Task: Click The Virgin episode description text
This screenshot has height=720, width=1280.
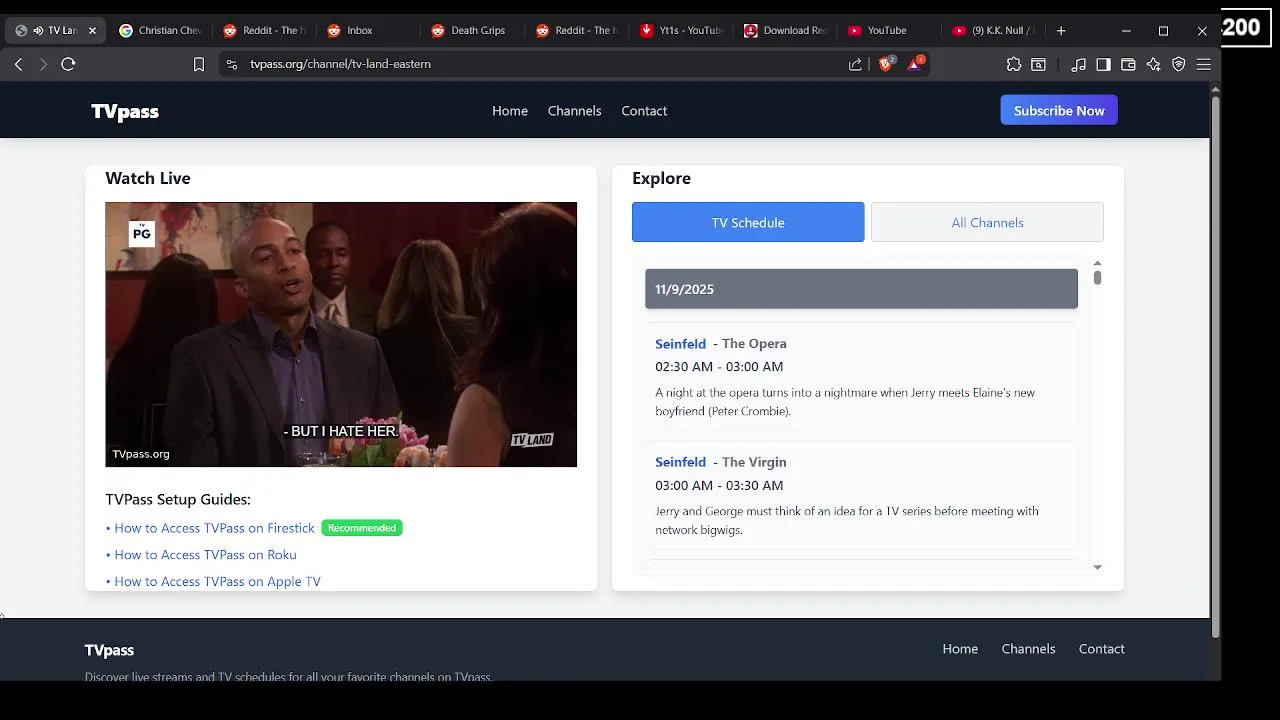Action: point(847,520)
